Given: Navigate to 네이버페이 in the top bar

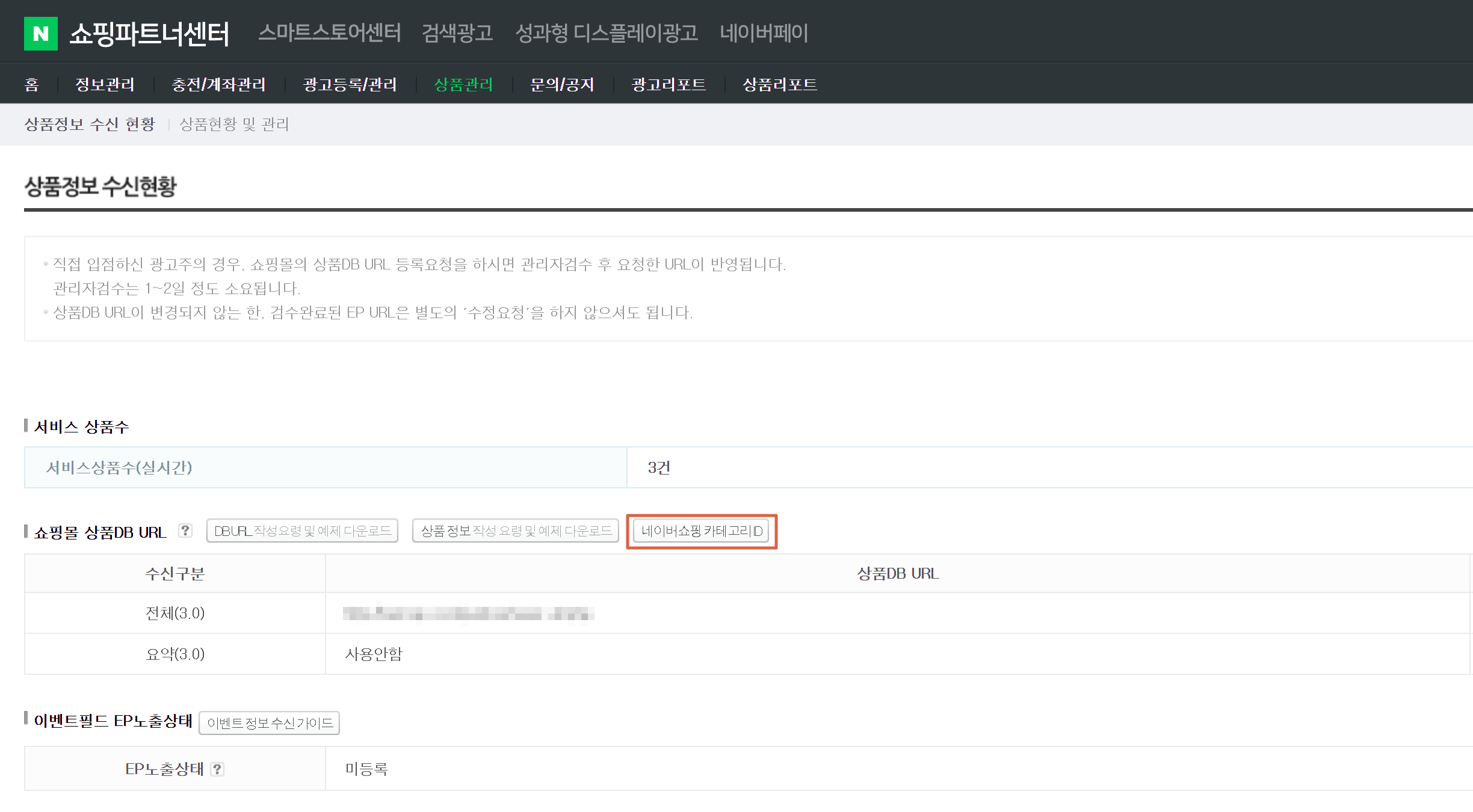Looking at the screenshot, I should coord(764,32).
